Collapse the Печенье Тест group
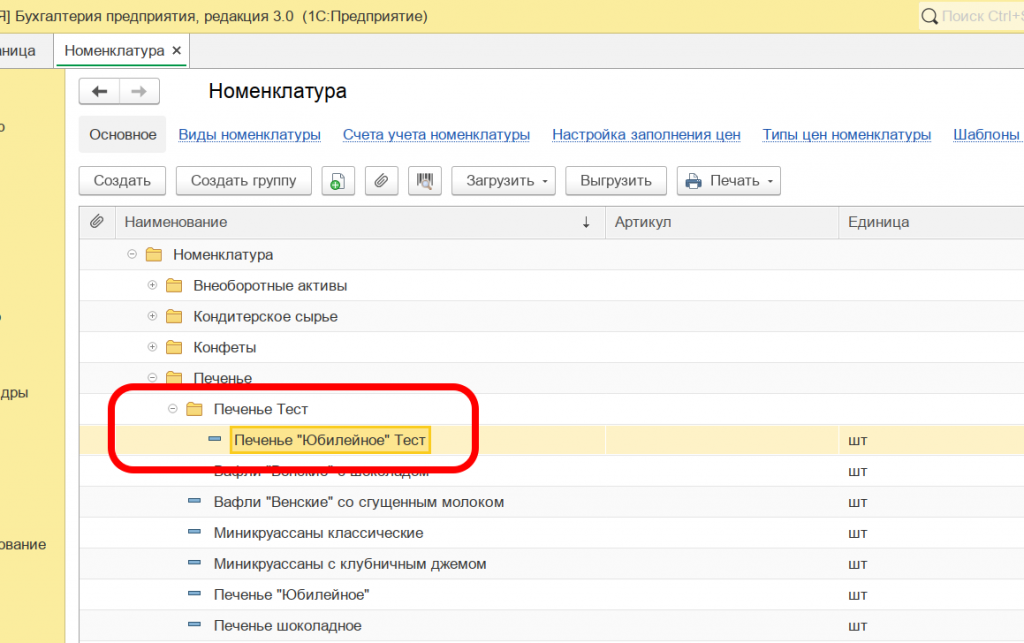The width and height of the screenshot is (1024, 643). pos(173,409)
